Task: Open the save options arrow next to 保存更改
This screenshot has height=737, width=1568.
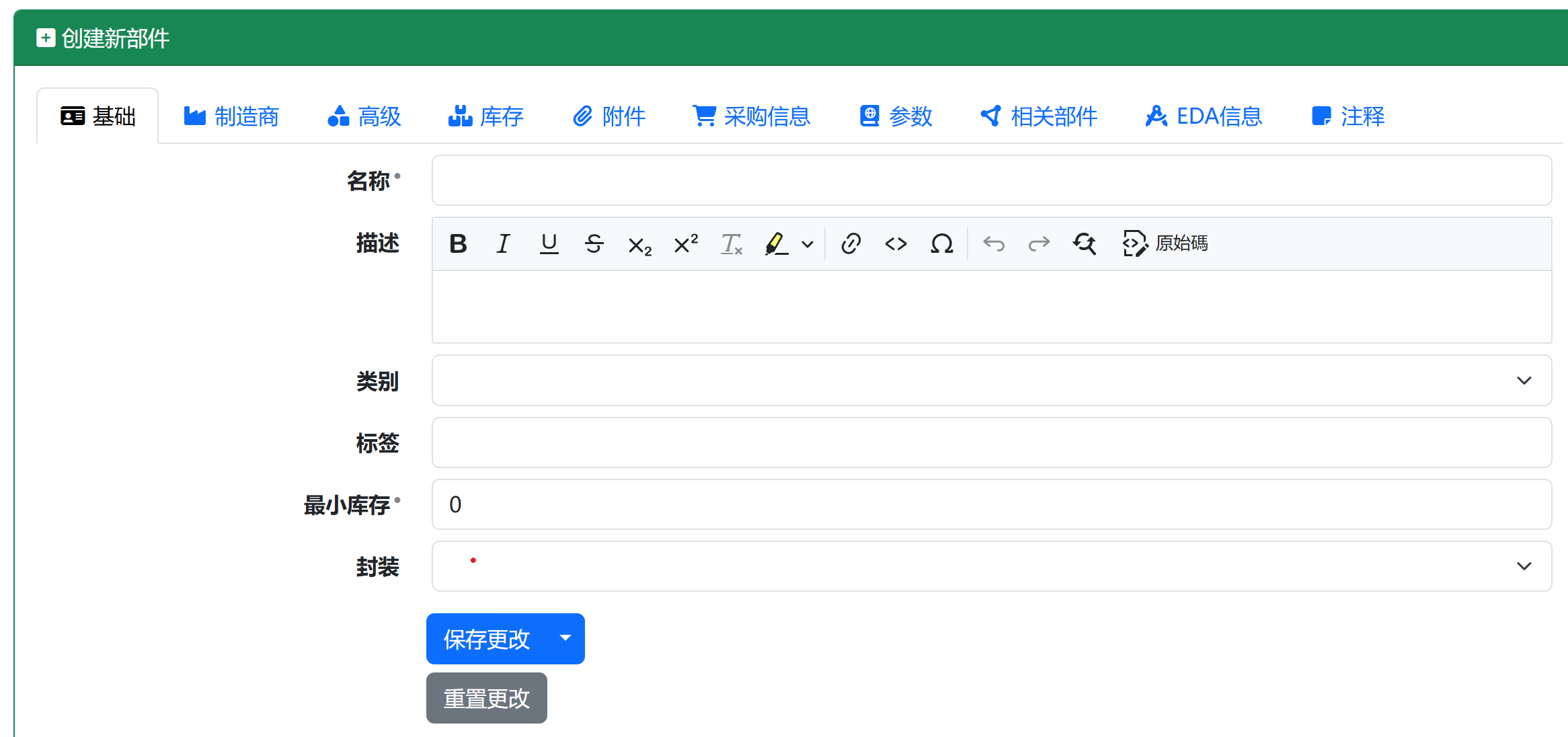Action: [565, 639]
